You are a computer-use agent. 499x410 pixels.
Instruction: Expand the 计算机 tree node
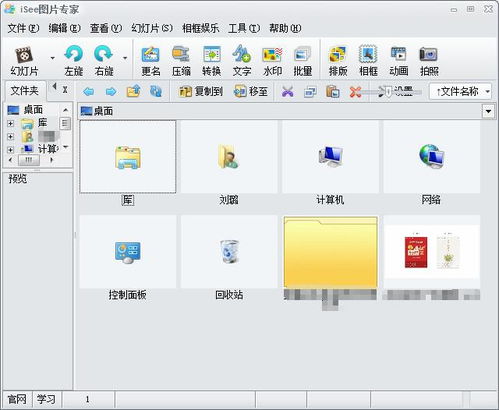pyautogui.click(x=10, y=150)
